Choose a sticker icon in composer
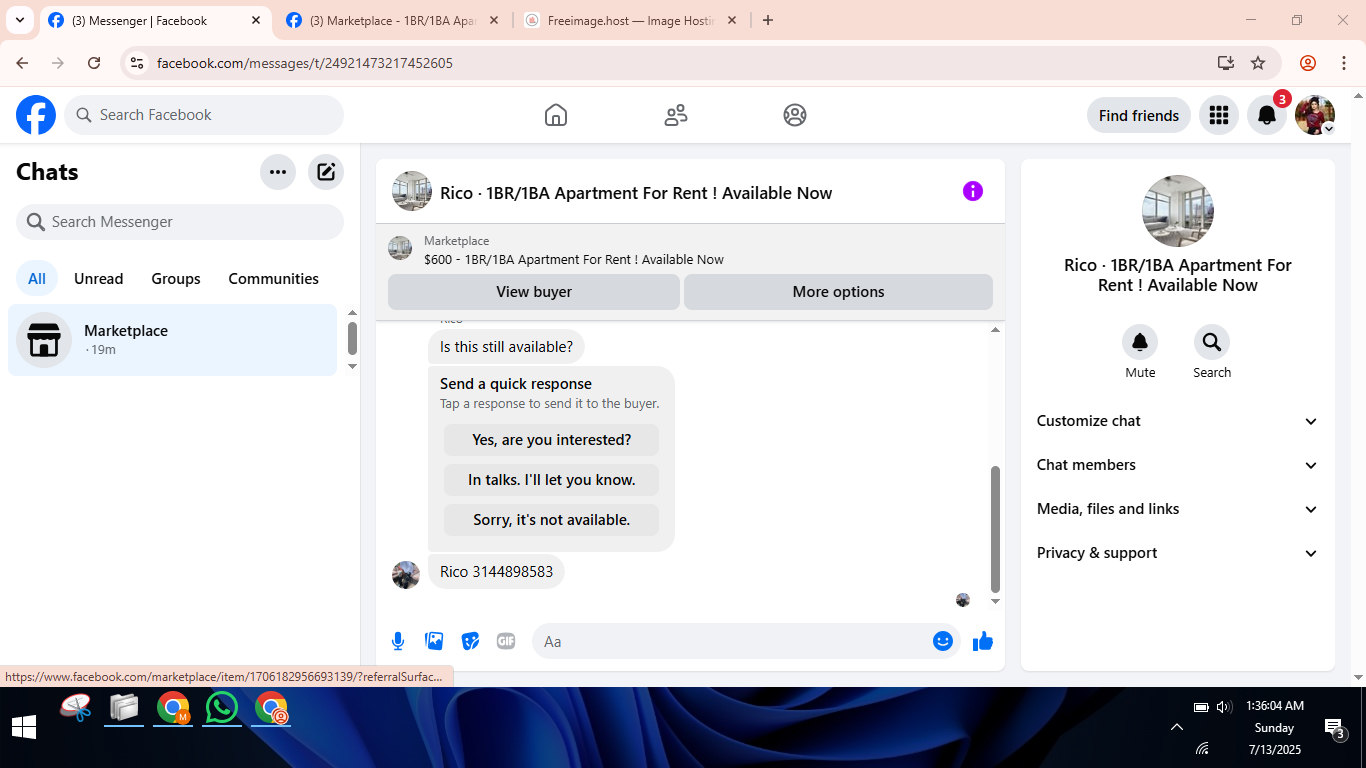 coord(470,641)
